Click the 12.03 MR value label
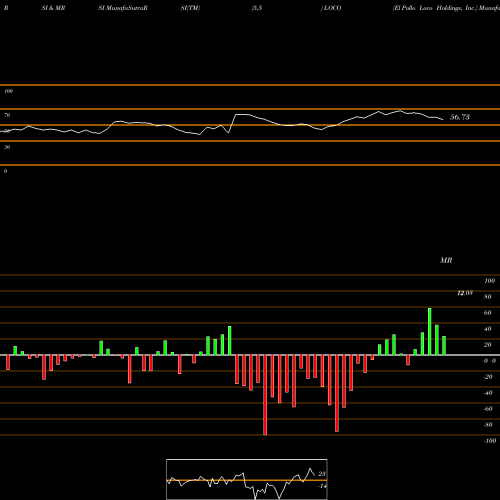500x500 pixels. 465,293
